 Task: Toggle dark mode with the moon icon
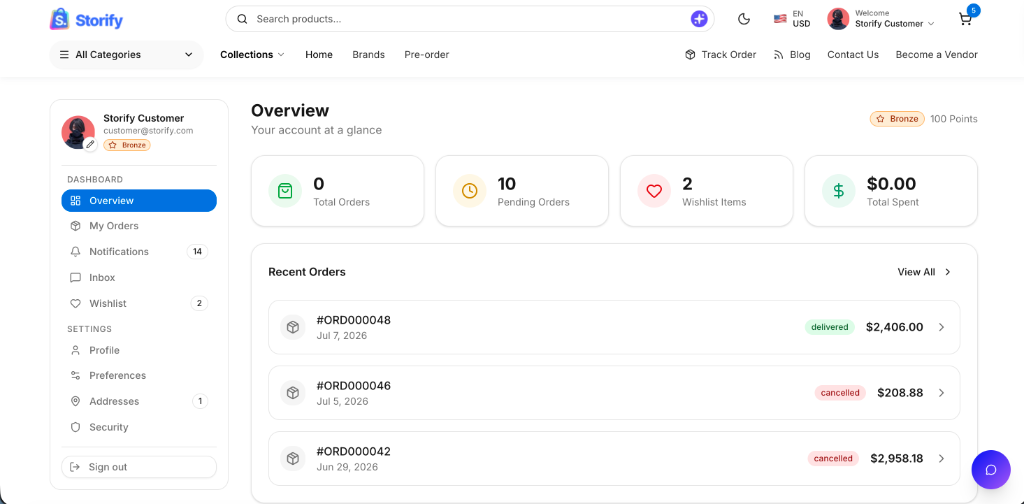pyautogui.click(x=744, y=19)
